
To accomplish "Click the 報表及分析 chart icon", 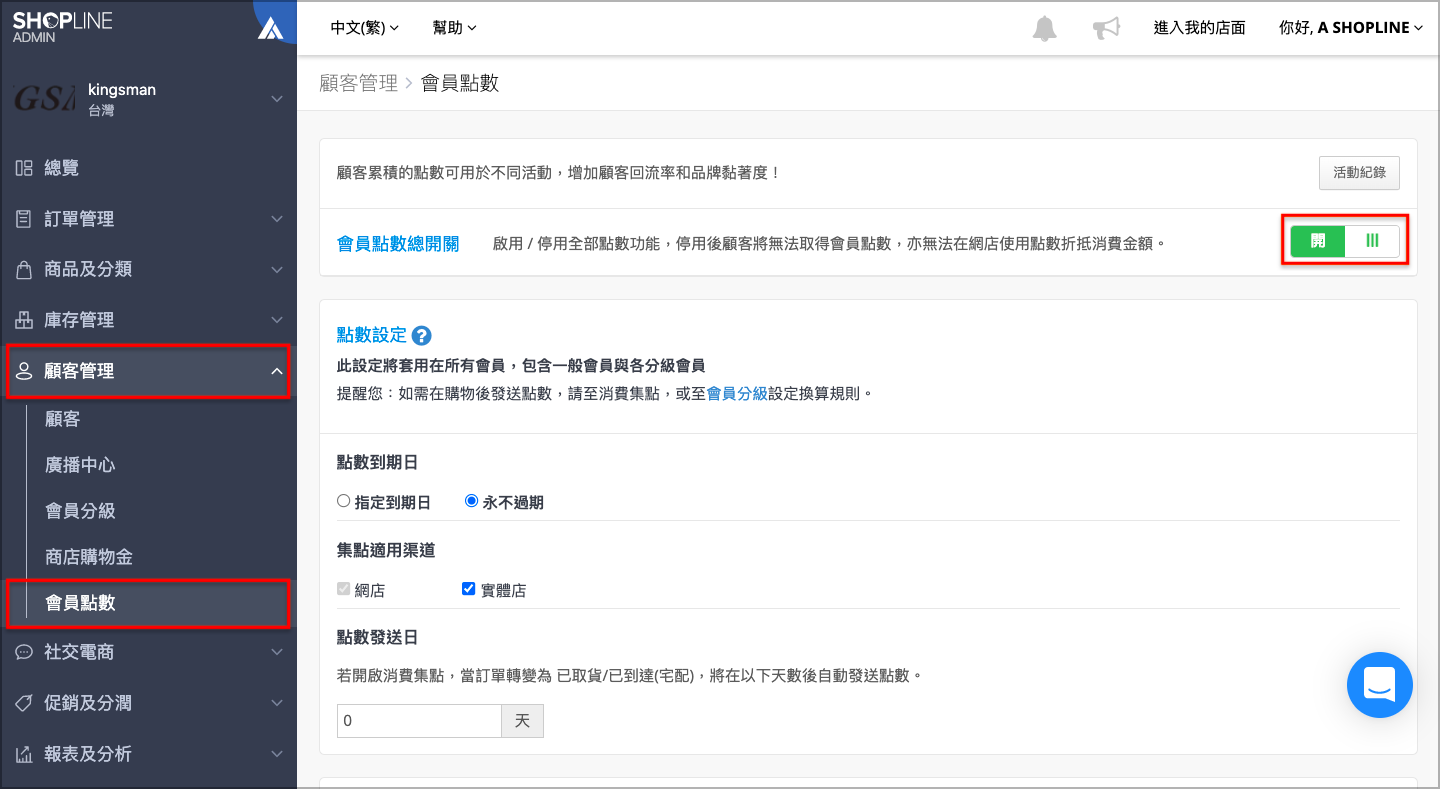I will click(24, 754).
